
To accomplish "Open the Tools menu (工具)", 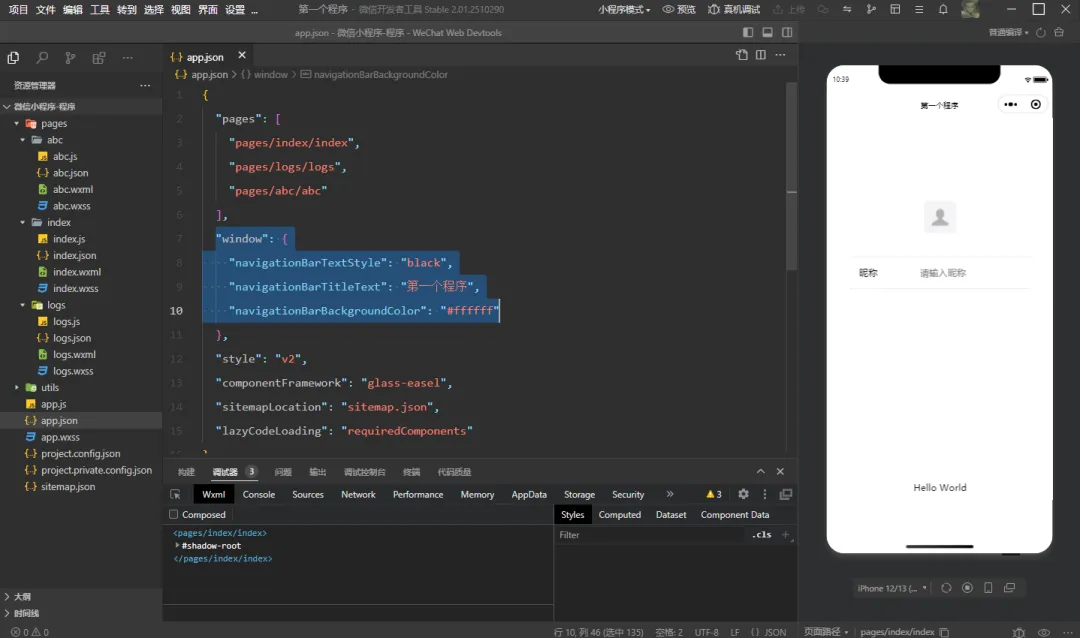I will (x=100, y=10).
